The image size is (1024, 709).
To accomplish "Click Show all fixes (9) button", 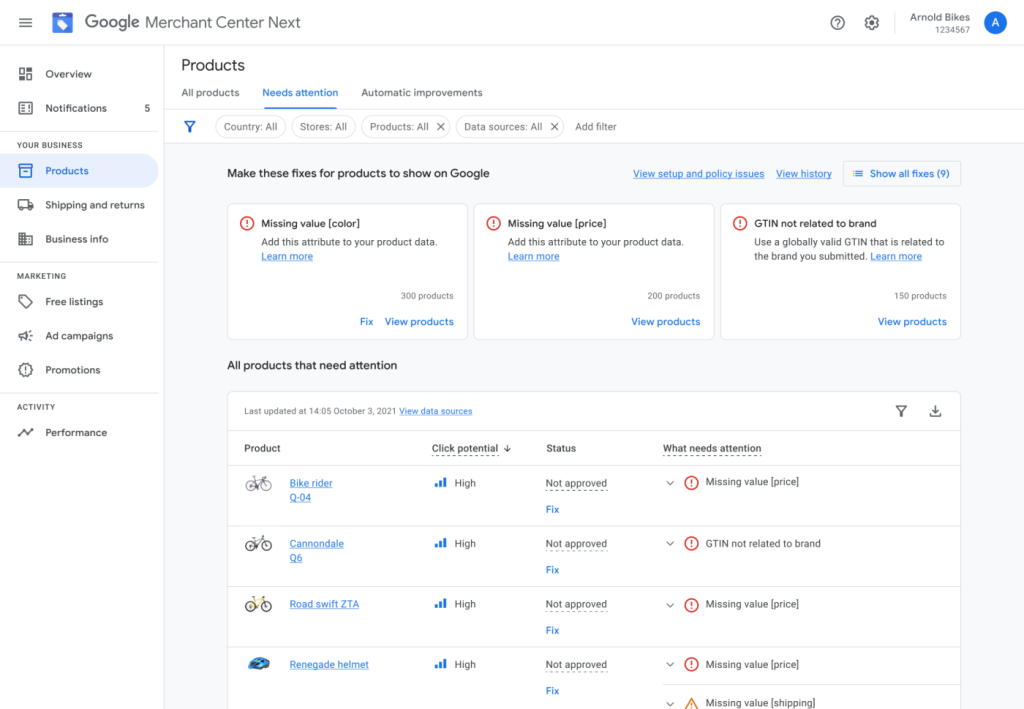I will [x=901, y=174].
